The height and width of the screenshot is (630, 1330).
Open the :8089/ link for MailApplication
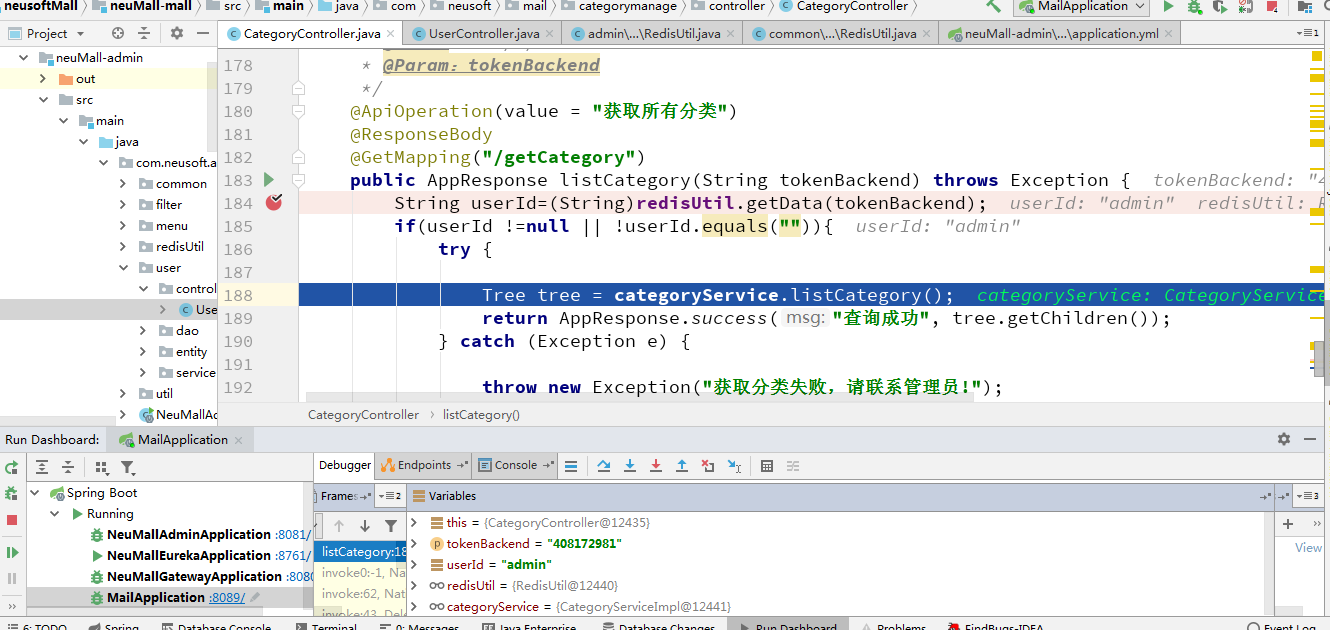pos(227,597)
